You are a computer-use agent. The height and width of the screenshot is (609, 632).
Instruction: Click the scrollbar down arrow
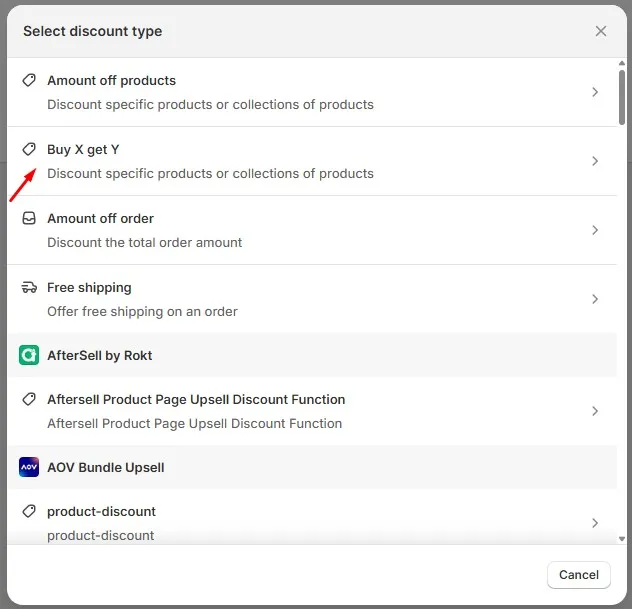[622, 539]
